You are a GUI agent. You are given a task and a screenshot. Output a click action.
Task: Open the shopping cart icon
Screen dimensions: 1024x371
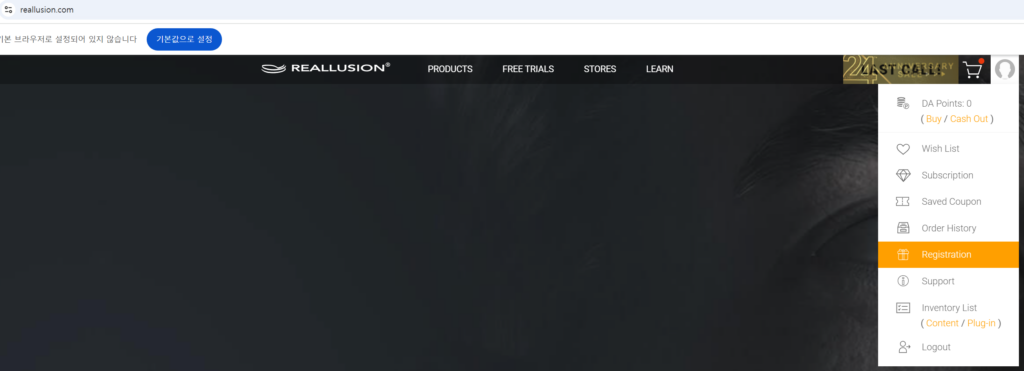(x=973, y=69)
